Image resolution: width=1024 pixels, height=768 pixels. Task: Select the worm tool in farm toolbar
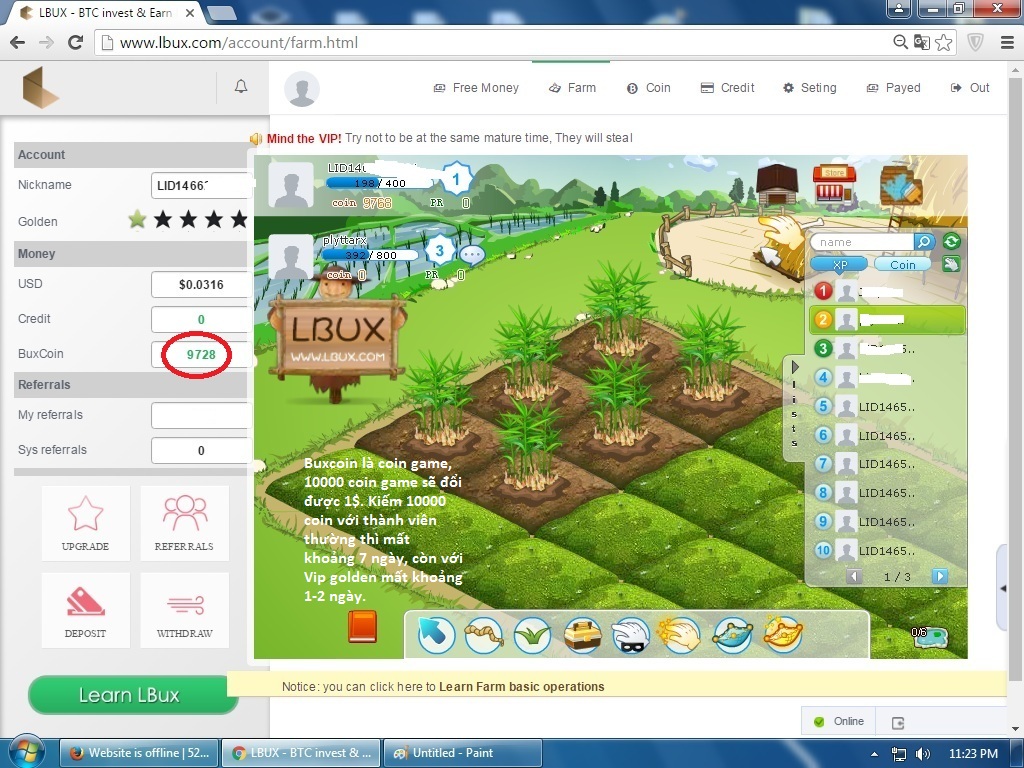(x=483, y=634)
